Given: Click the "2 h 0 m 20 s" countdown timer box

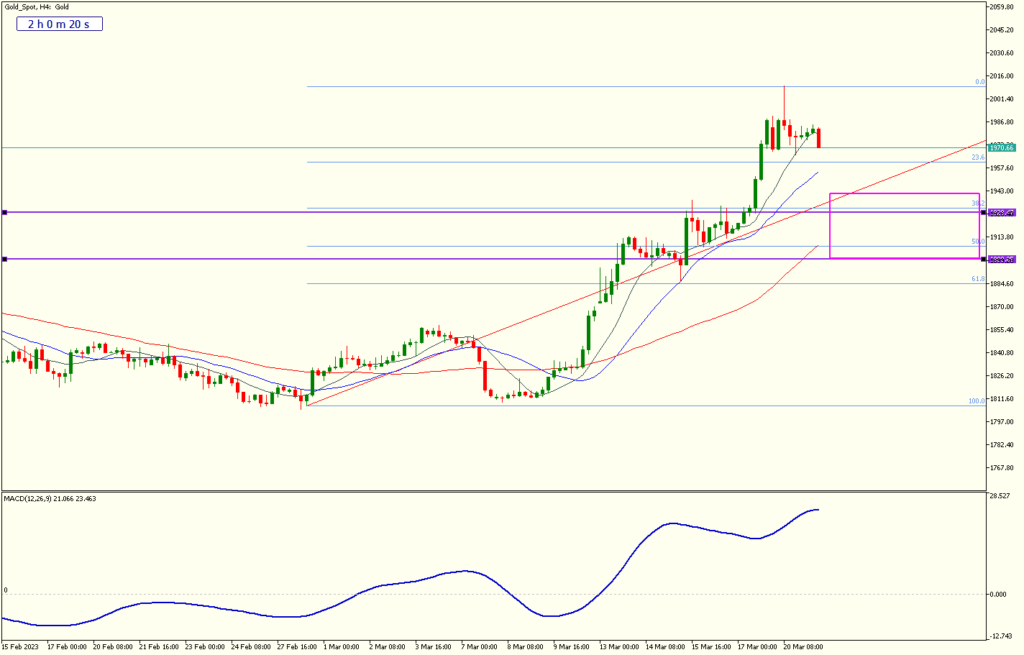Looking at the screenshot, I should pyautogui.click(x=59, y=25).
